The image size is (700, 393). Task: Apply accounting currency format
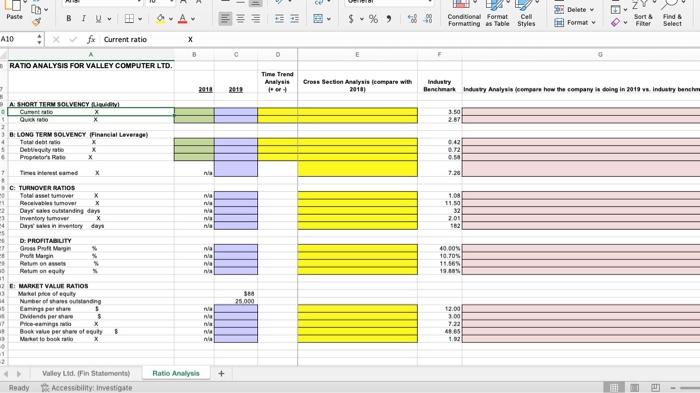pyautogui.click(x=351, y=19)
